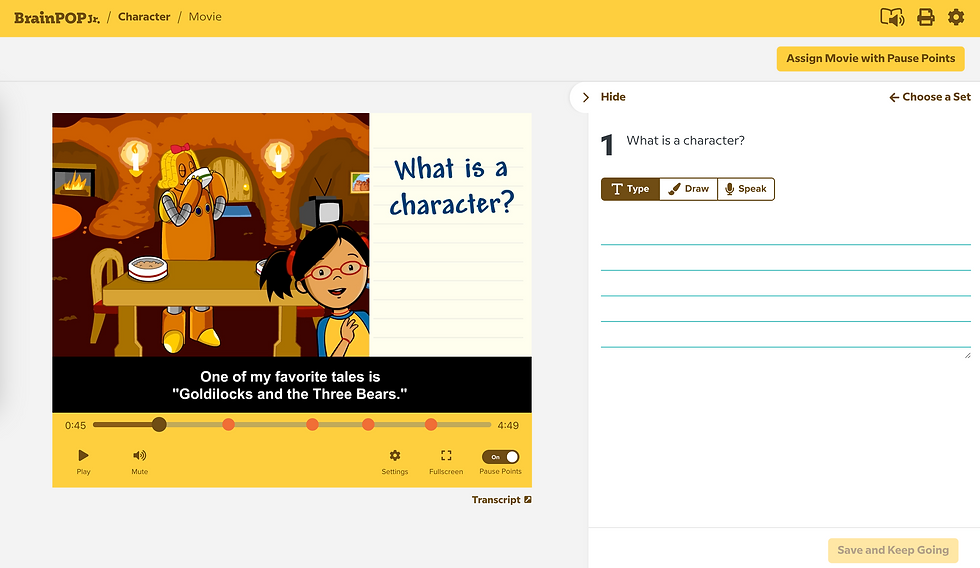980x568 pixels.
Task: Click Save and Keep Going button
Action: pyautogui.click(x=892, y=551)
